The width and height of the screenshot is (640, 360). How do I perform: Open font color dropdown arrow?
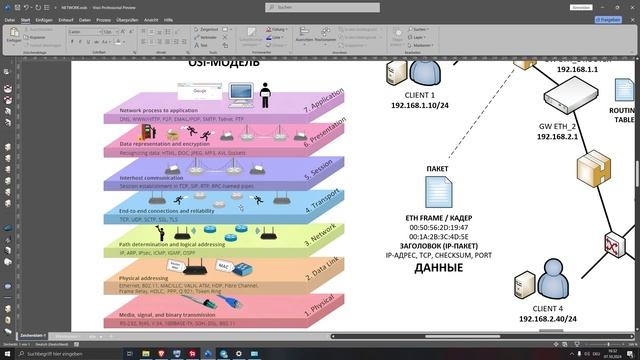click(124, 42)
